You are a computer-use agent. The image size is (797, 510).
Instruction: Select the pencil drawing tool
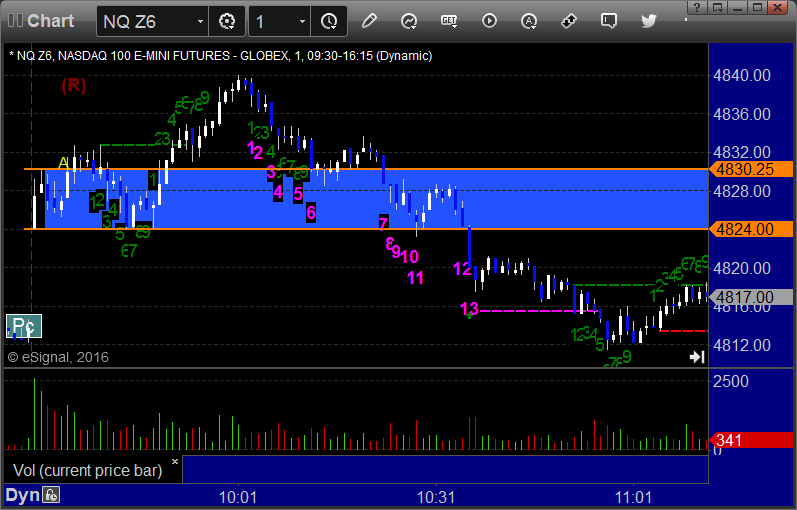pyautogui.click(x=369, y=21)
